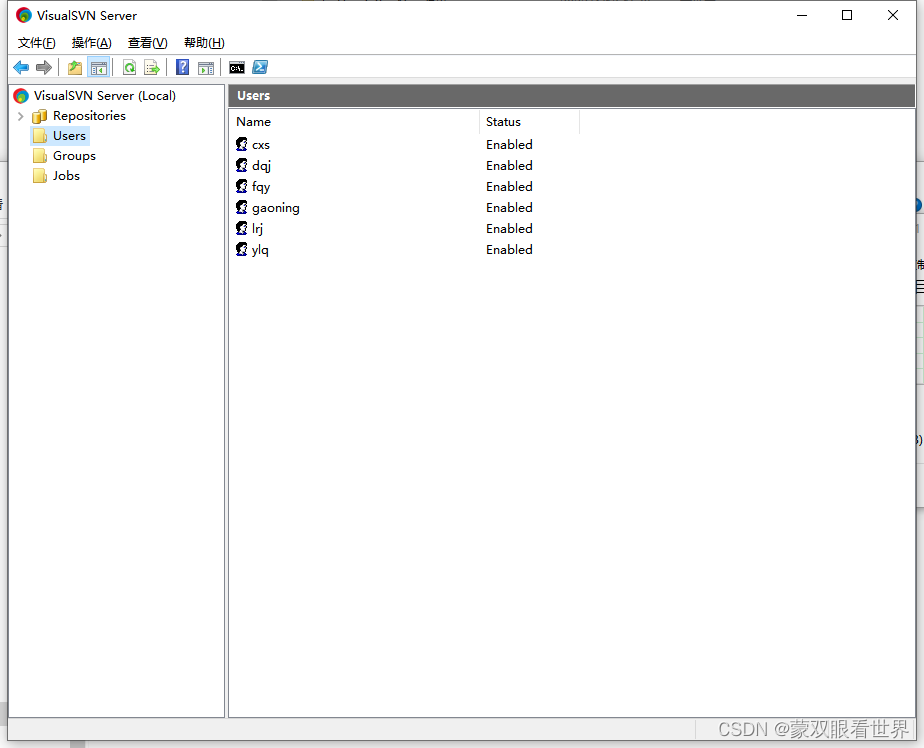Sort by the Status column header
The height and width of the screenshot is (748, 924).
click(529, 121)
